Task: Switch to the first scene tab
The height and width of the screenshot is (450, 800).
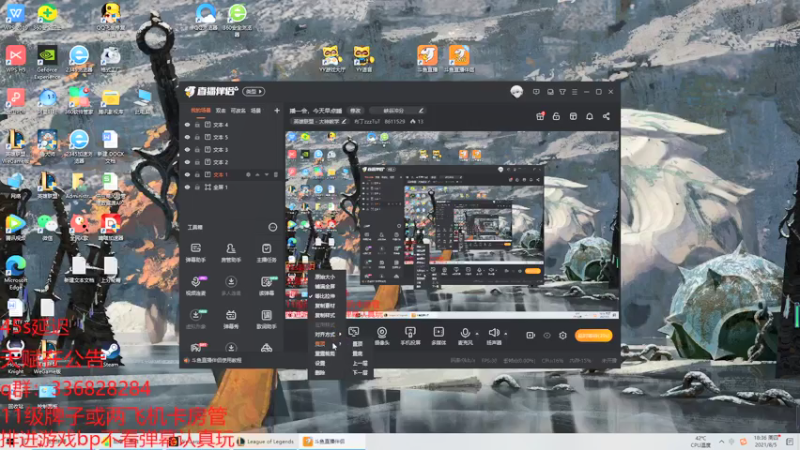Action: pos(201,110)
